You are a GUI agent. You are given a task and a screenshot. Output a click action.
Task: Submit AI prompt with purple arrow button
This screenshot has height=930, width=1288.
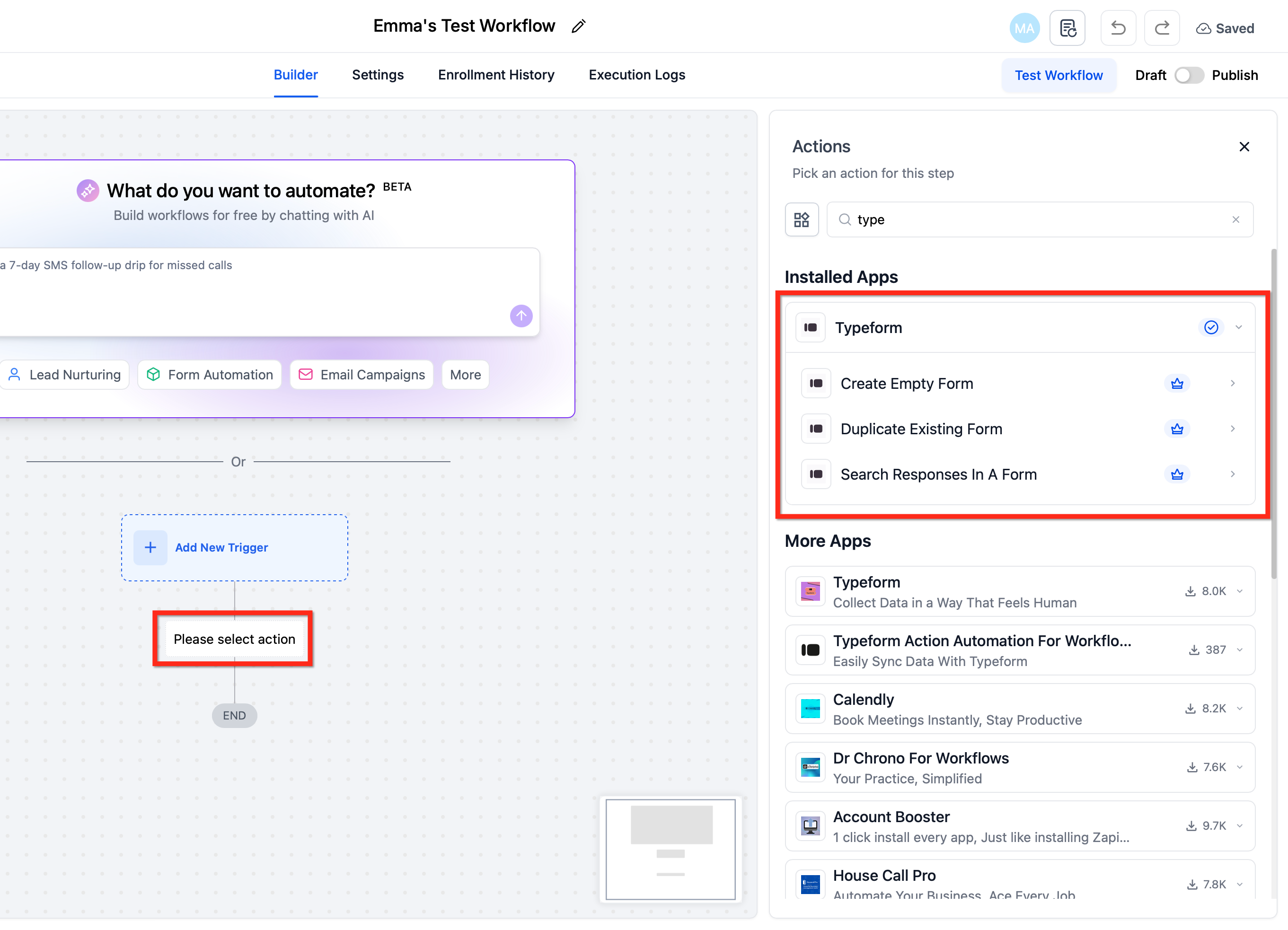pos(521,316)
